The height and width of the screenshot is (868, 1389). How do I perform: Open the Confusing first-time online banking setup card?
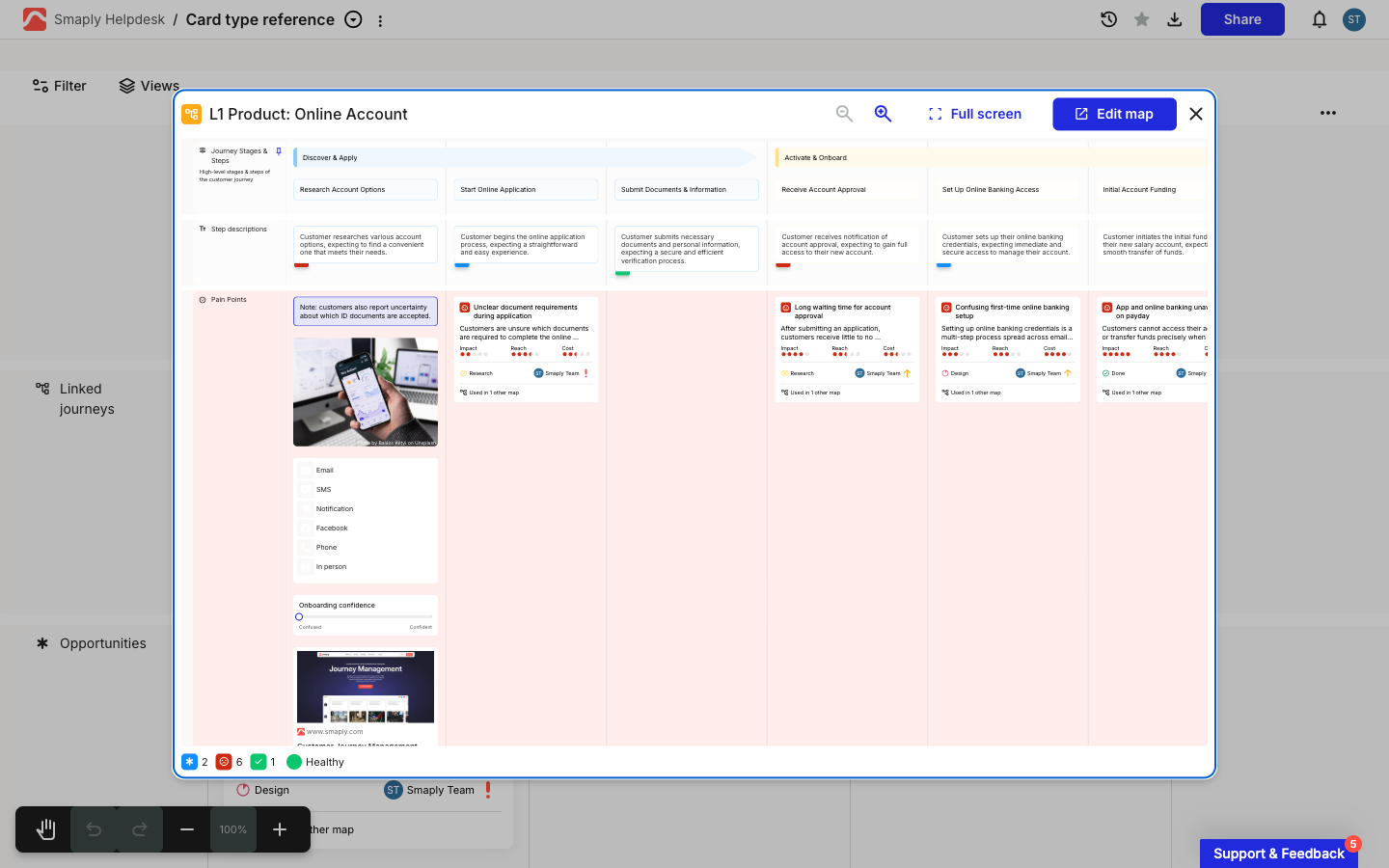1008,349
